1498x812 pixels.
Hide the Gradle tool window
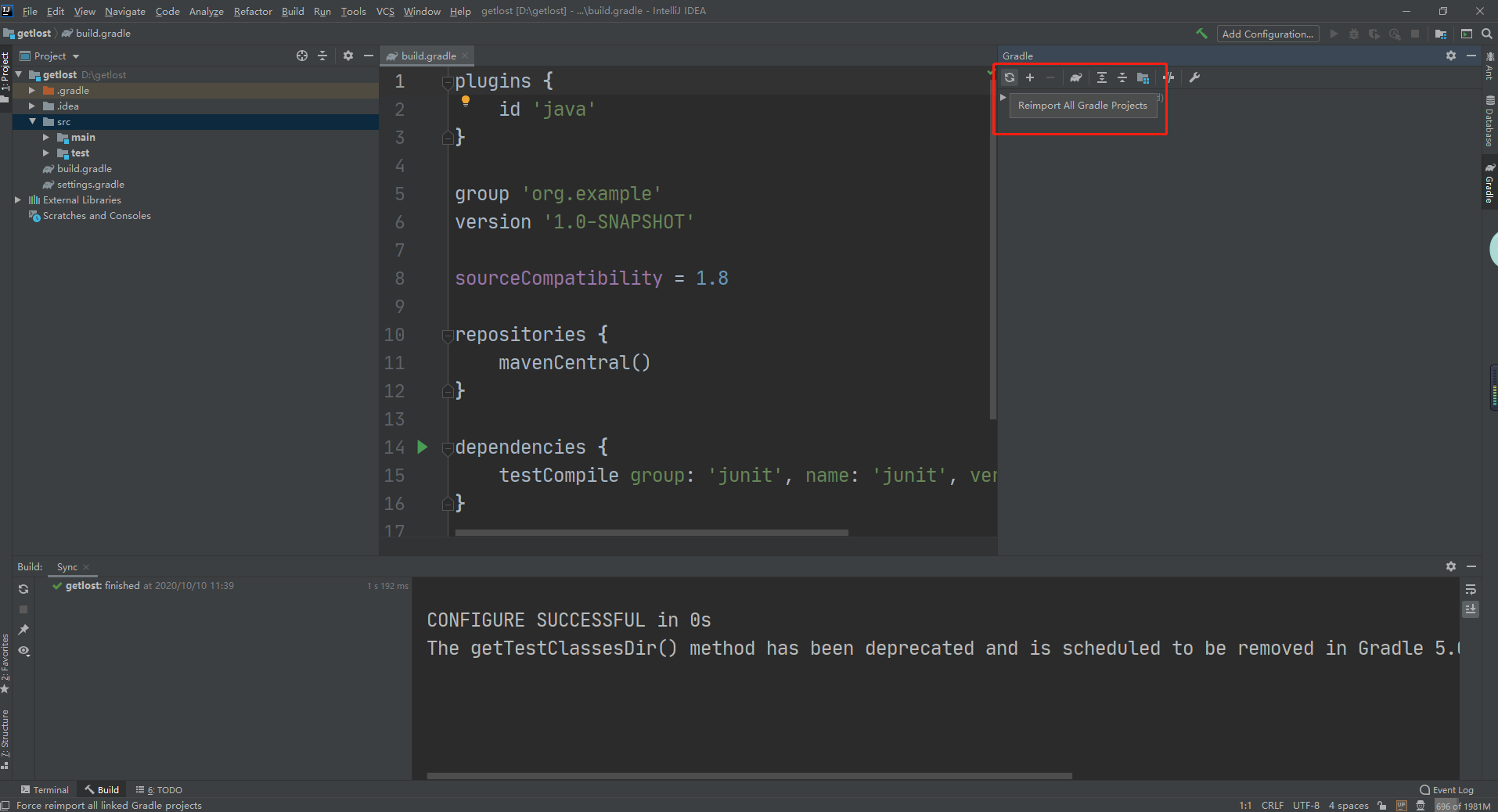(x=1471, y=56)
